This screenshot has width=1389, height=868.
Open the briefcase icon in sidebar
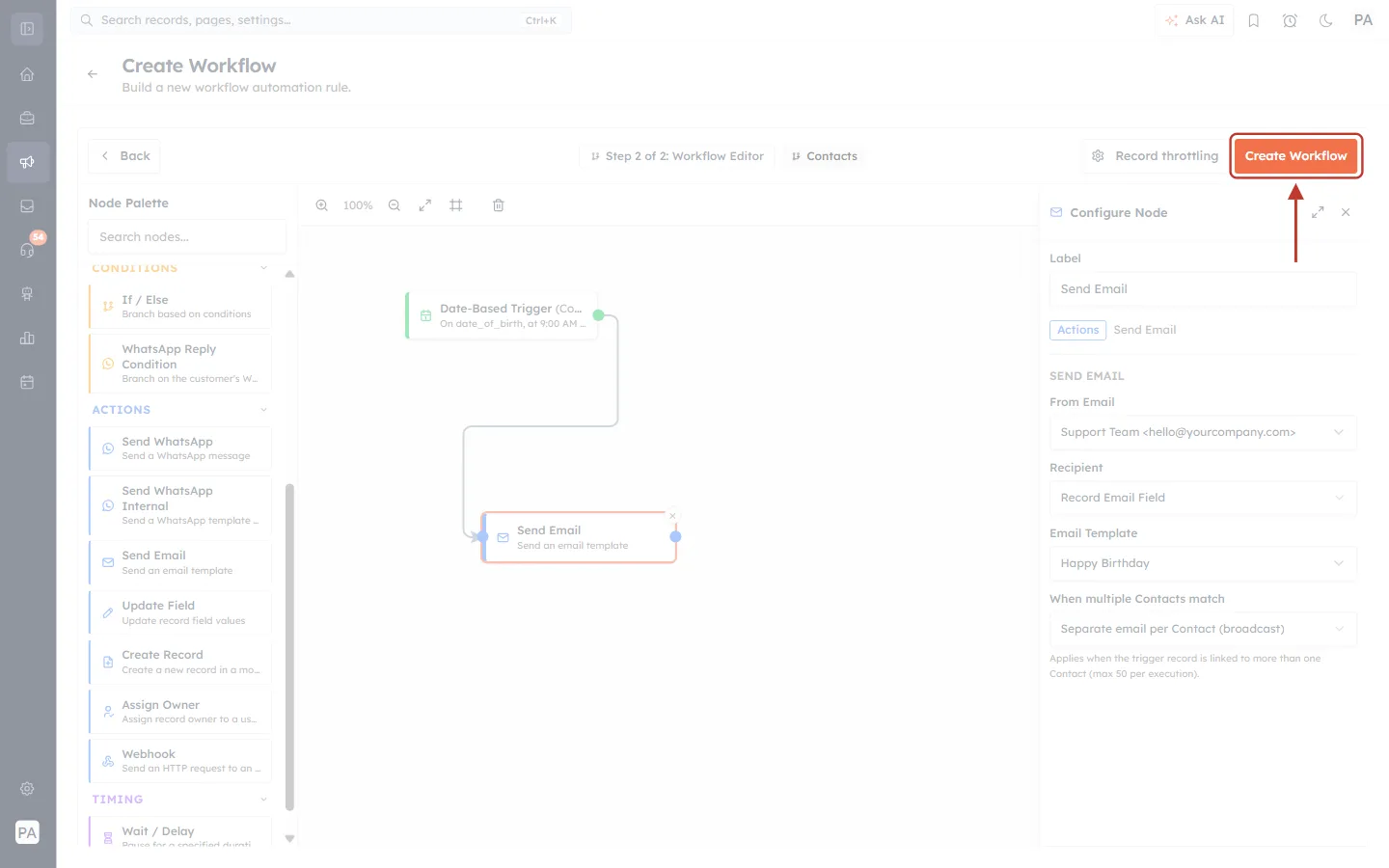pyautogui.click(x=27, y=119)
